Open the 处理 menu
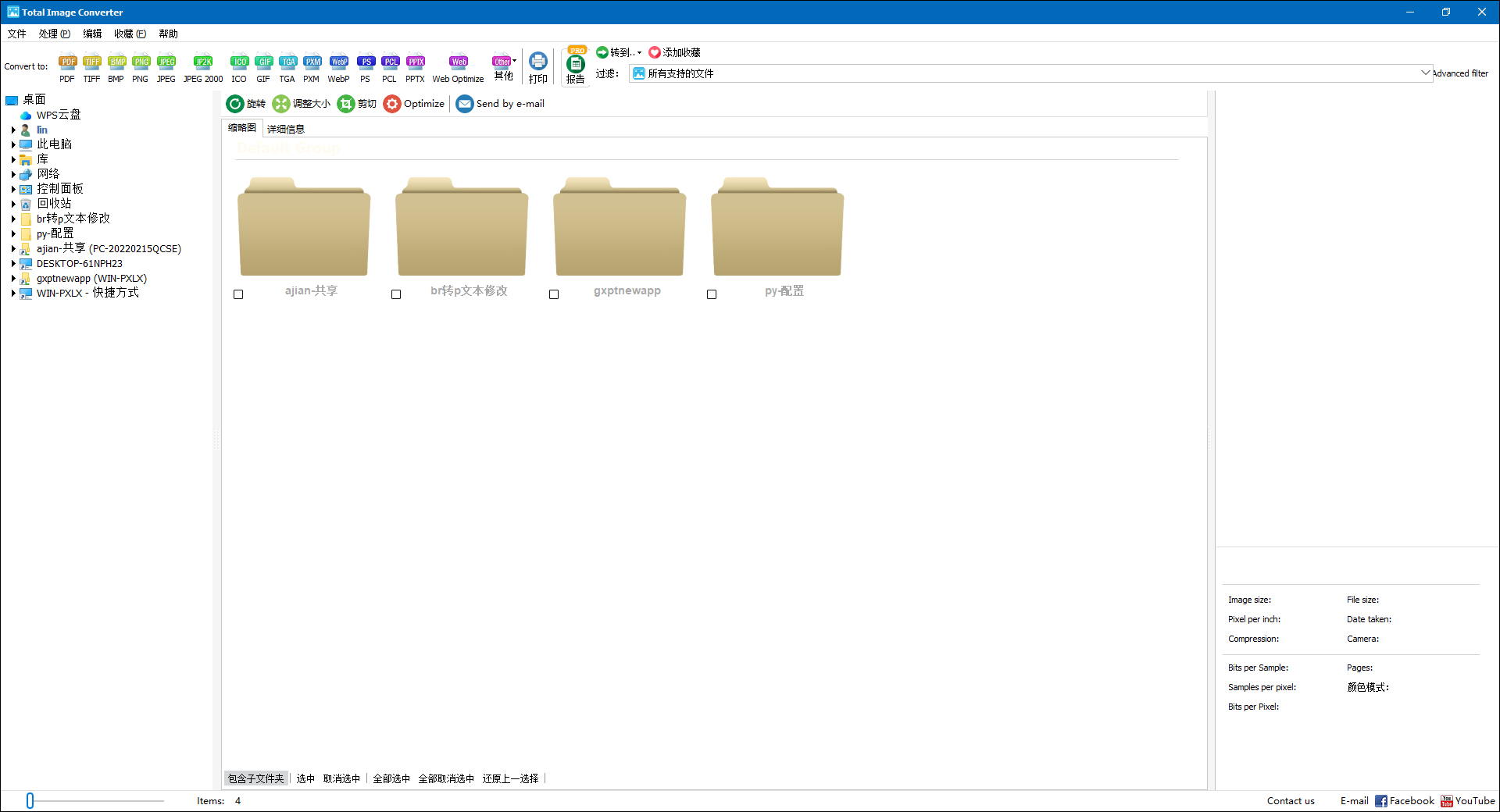 click(54, 34)
